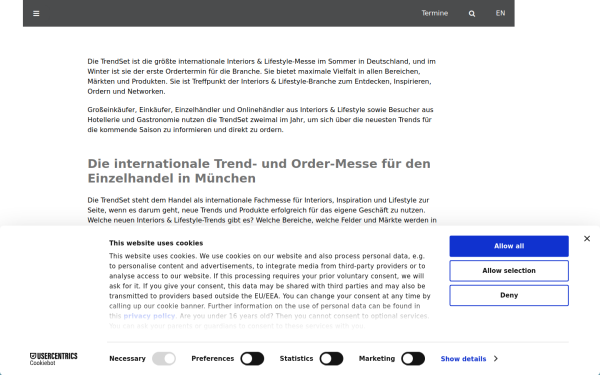This screenshot has height=375, width=600.
Task: Close the cookie banner with X
Action: click(x=587, y=238)
